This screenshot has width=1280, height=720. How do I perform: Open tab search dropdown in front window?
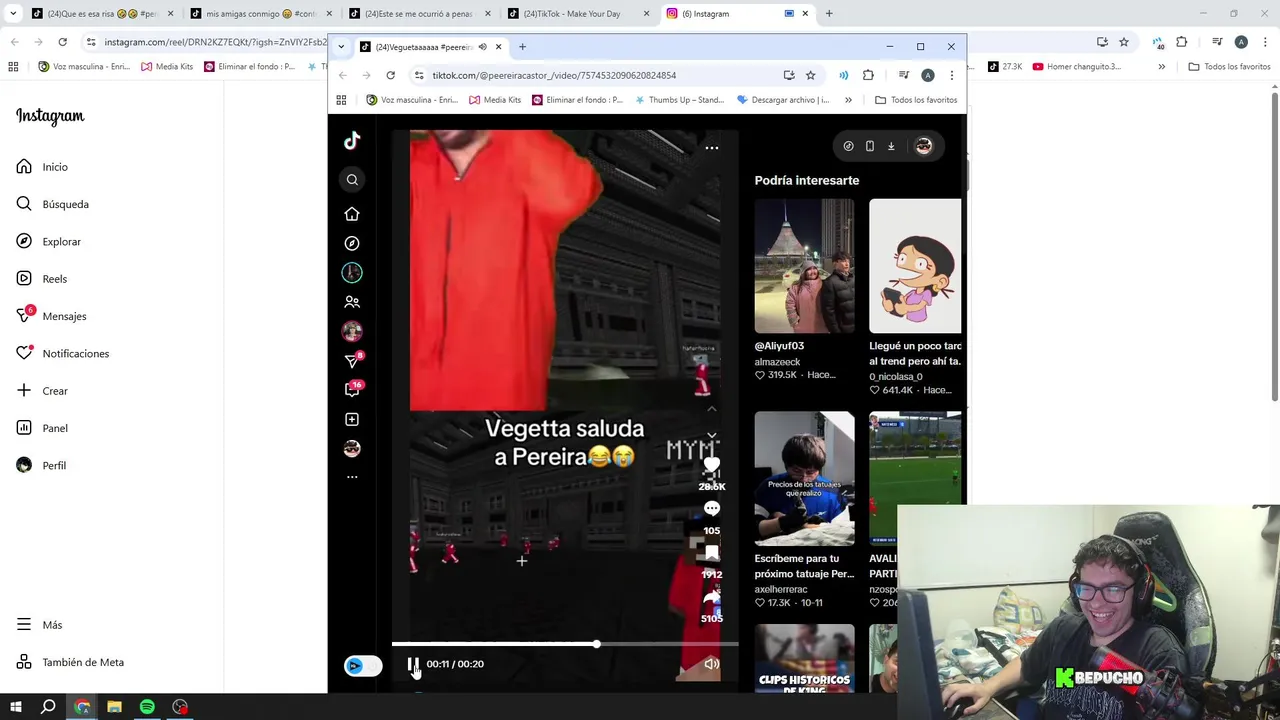point(341,47)
